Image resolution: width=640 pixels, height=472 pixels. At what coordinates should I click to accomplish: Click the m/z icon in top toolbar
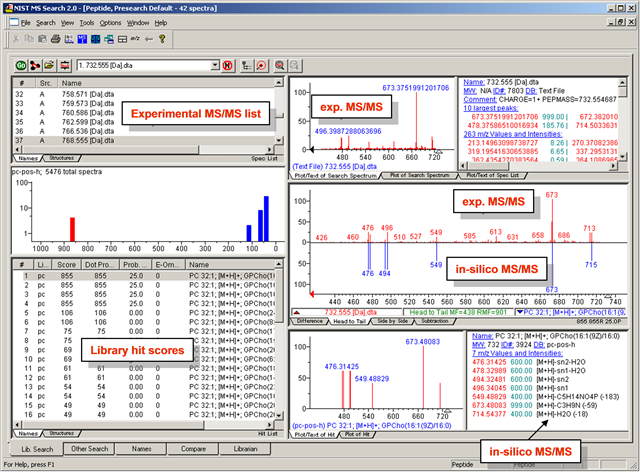[x=134, y=40]
